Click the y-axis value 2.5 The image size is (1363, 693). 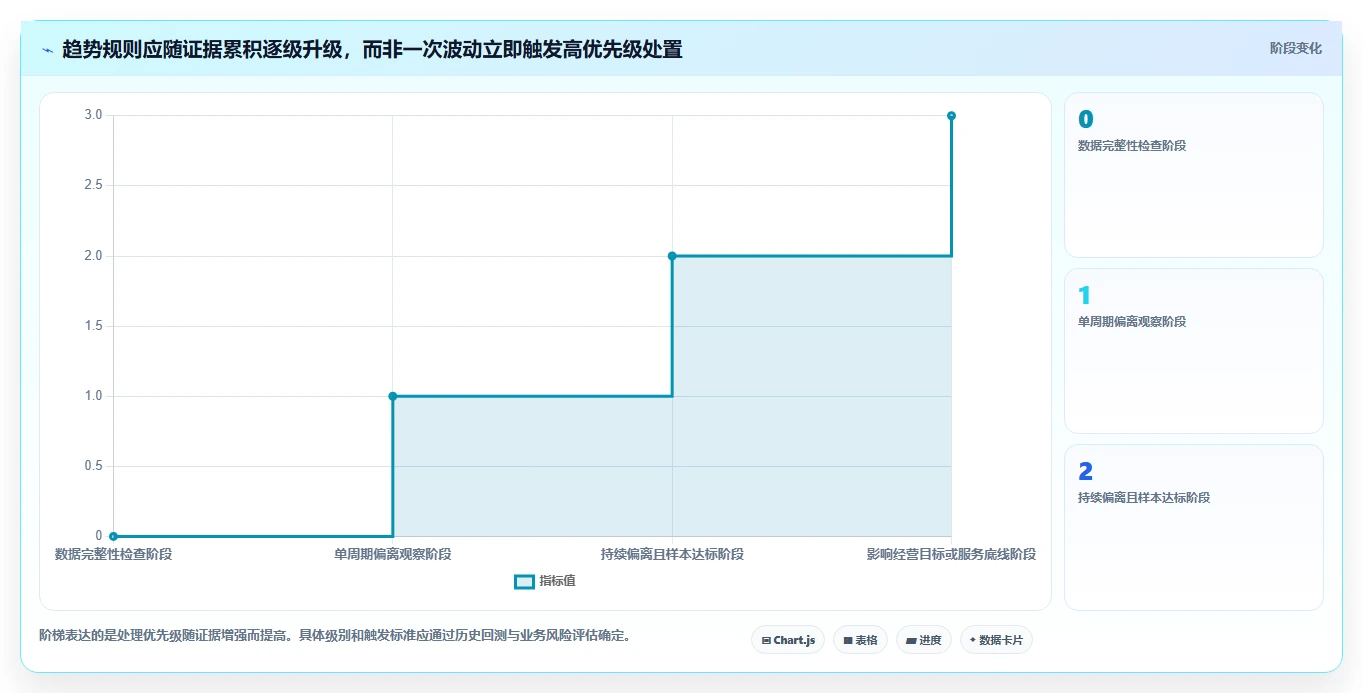(93, 186)
